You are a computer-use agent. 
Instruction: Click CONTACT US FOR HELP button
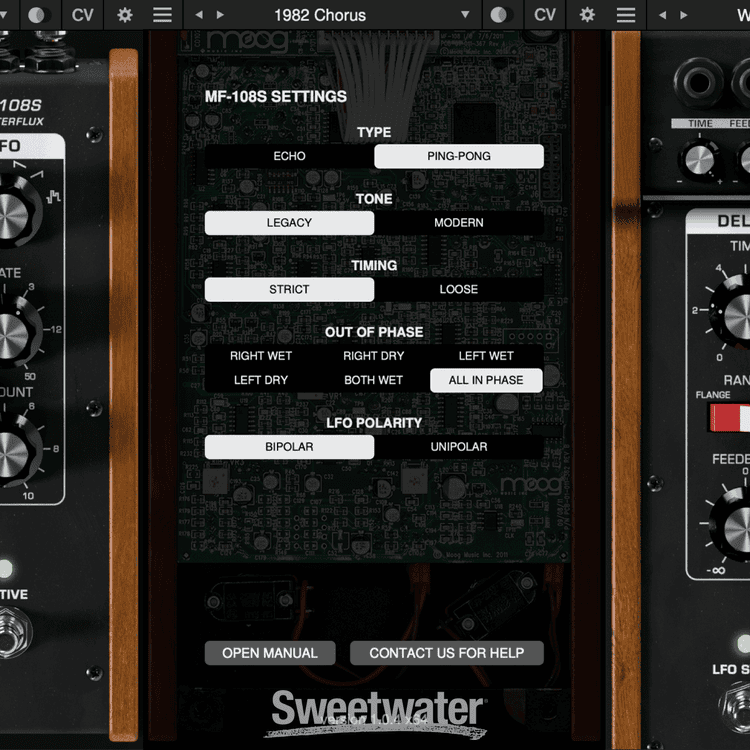coord(447,653)
